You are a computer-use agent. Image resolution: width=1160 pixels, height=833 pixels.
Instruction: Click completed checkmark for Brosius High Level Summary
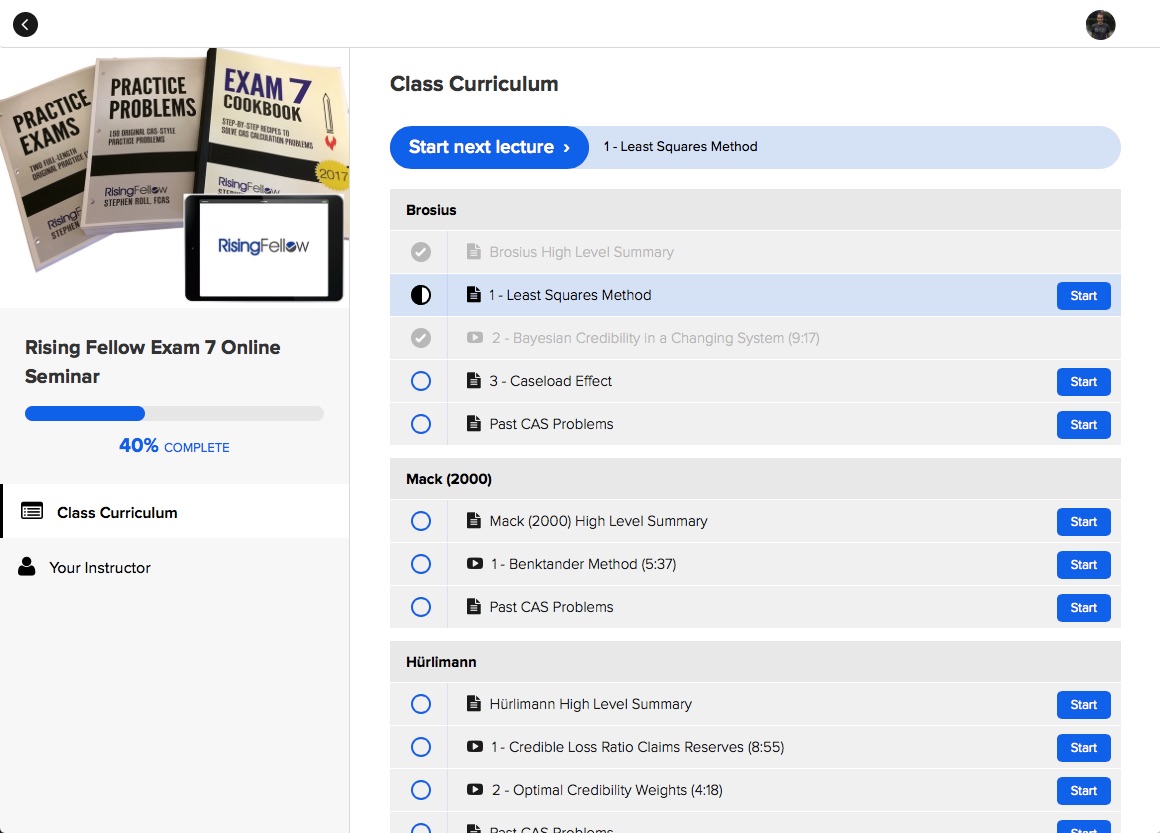(421, 252)
